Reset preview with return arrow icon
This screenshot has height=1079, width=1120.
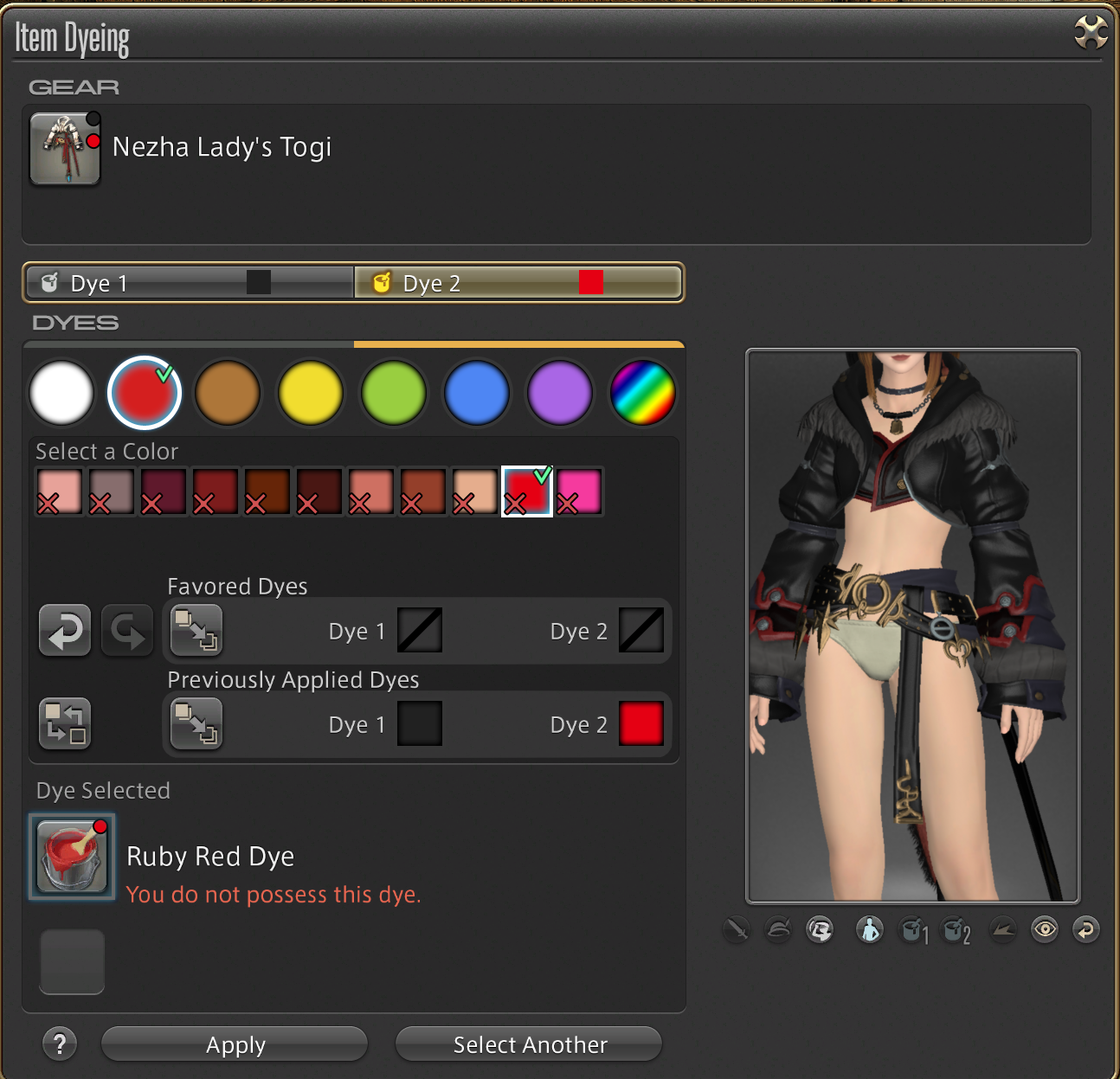[x=1085, y=930]
